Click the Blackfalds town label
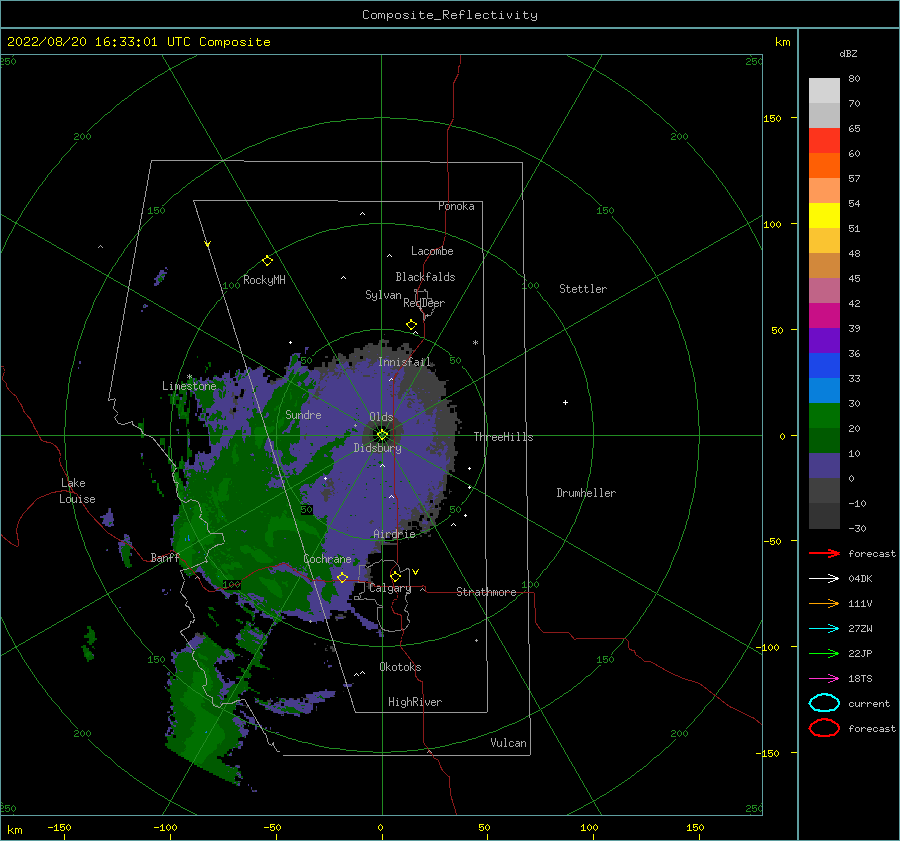The height and width of the screenshot is (841, 900). point(425,277)
